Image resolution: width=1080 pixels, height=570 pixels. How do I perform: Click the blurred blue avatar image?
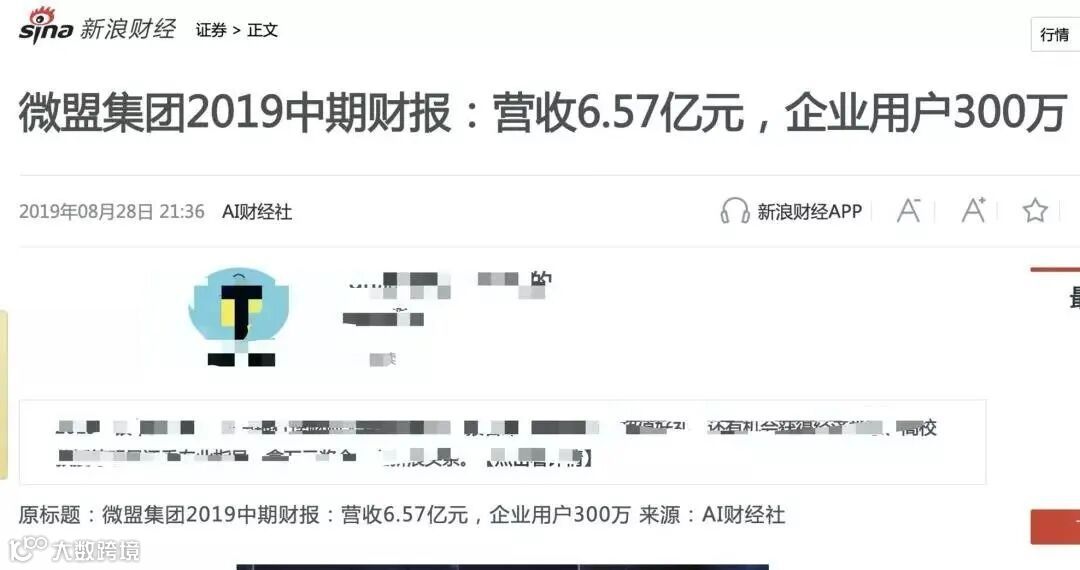click(239, 317)
